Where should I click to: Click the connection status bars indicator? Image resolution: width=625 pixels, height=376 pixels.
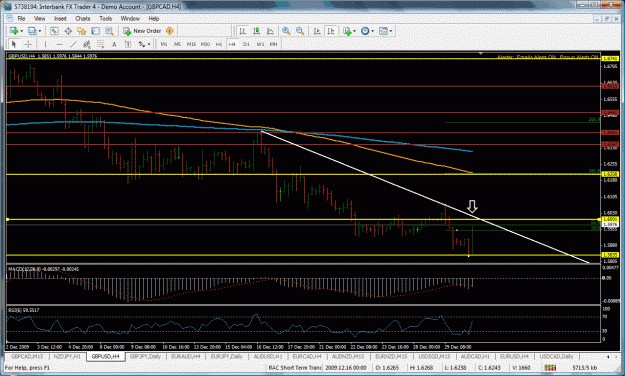coord(550,368)
